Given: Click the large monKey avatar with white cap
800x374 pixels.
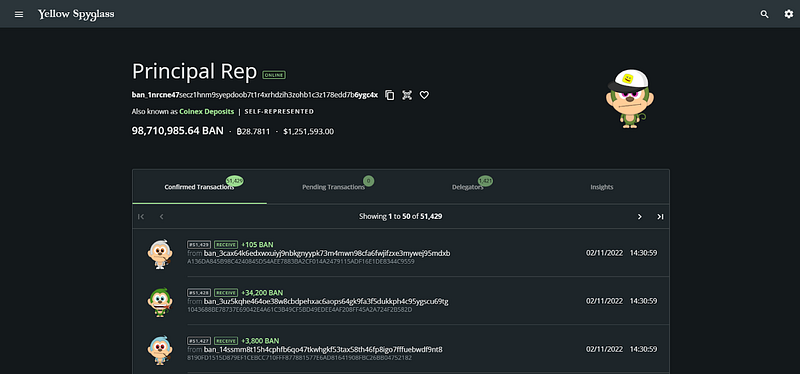Looking at the screenshot, I should [630, 98].
